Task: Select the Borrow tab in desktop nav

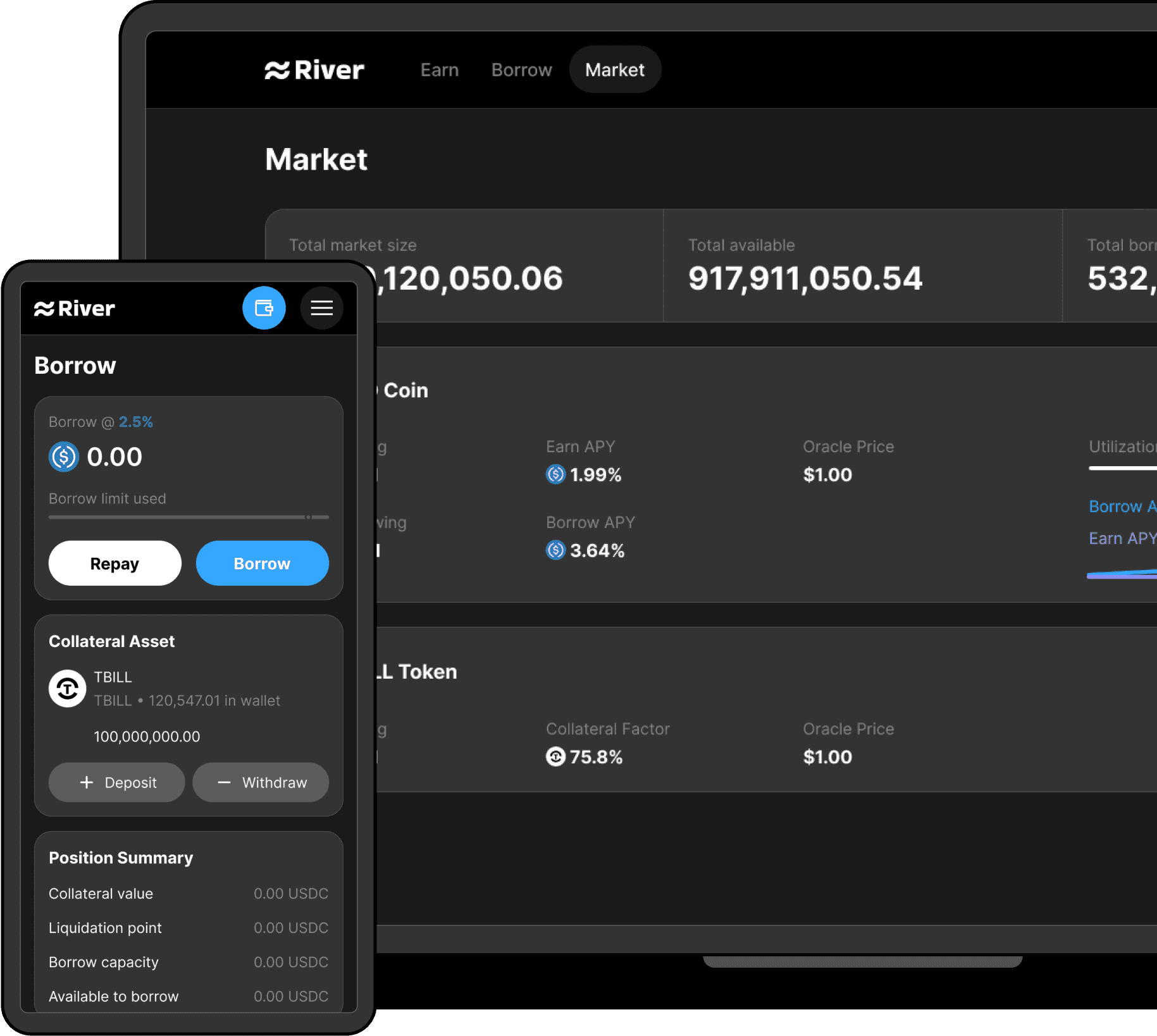Action: coord(522,70)
